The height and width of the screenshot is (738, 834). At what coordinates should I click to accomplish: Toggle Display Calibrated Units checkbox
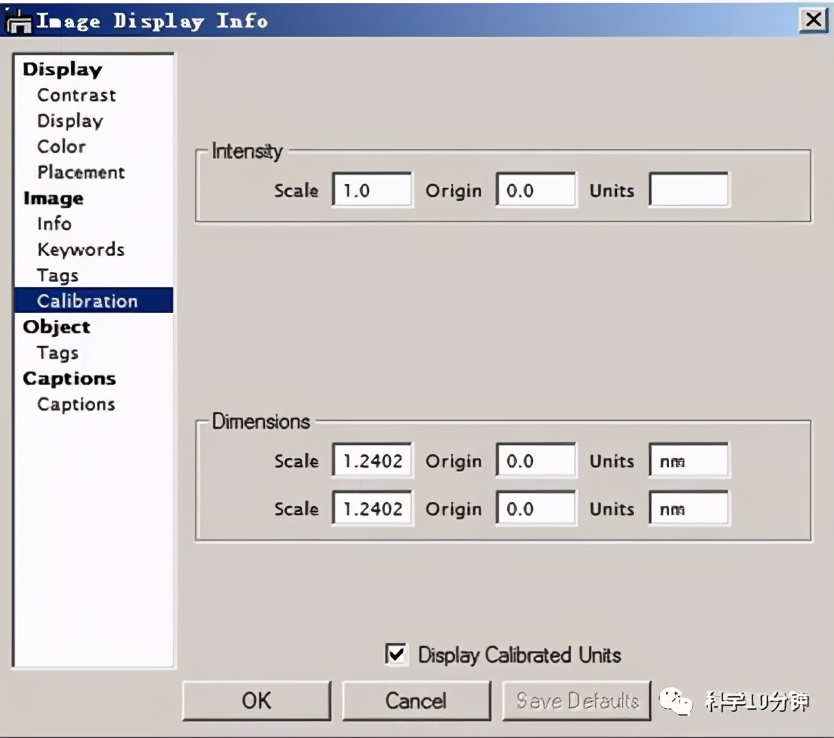(397, 655)
